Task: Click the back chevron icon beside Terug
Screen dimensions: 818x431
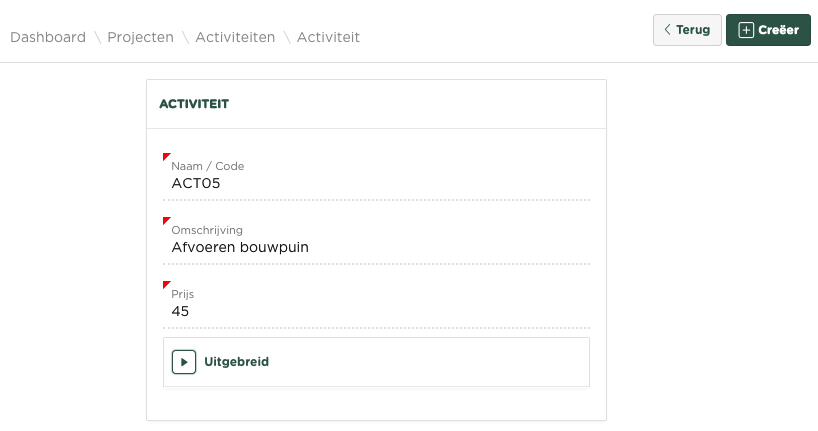Action: tap(667, 30)
